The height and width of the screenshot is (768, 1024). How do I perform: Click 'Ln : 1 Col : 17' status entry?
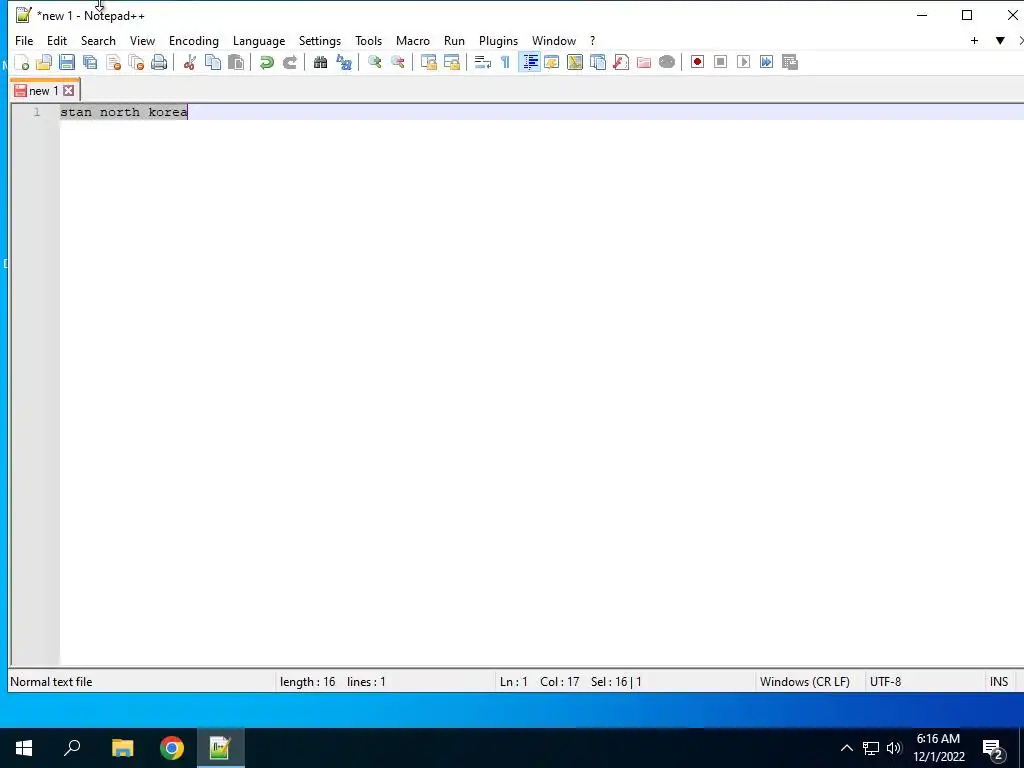point(539,682)
